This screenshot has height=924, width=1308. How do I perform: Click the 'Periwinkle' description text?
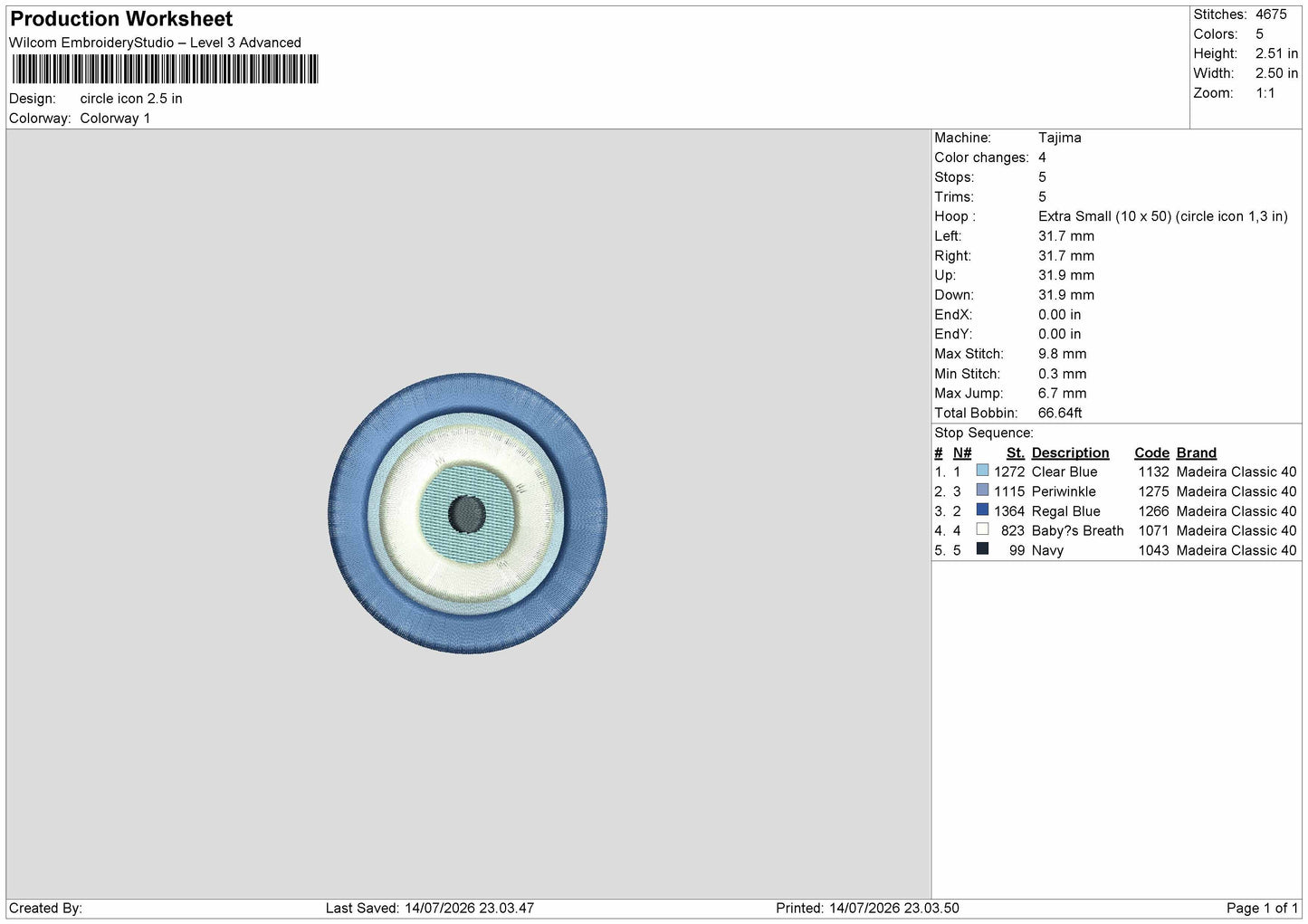click(1064, 491)
